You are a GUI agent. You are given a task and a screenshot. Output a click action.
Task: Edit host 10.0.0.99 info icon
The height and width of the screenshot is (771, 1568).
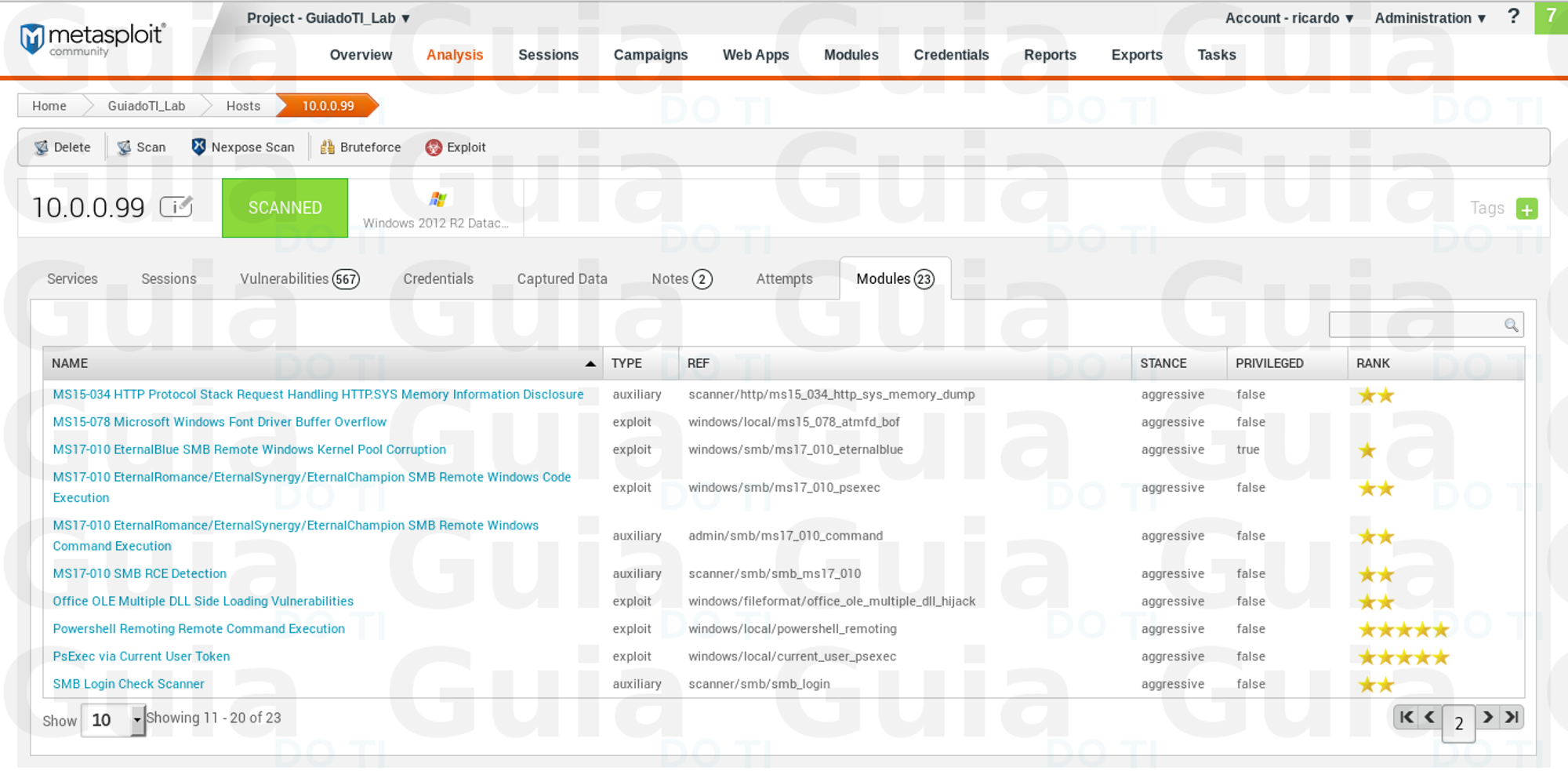pyautogui.click(x=176, y=207)
